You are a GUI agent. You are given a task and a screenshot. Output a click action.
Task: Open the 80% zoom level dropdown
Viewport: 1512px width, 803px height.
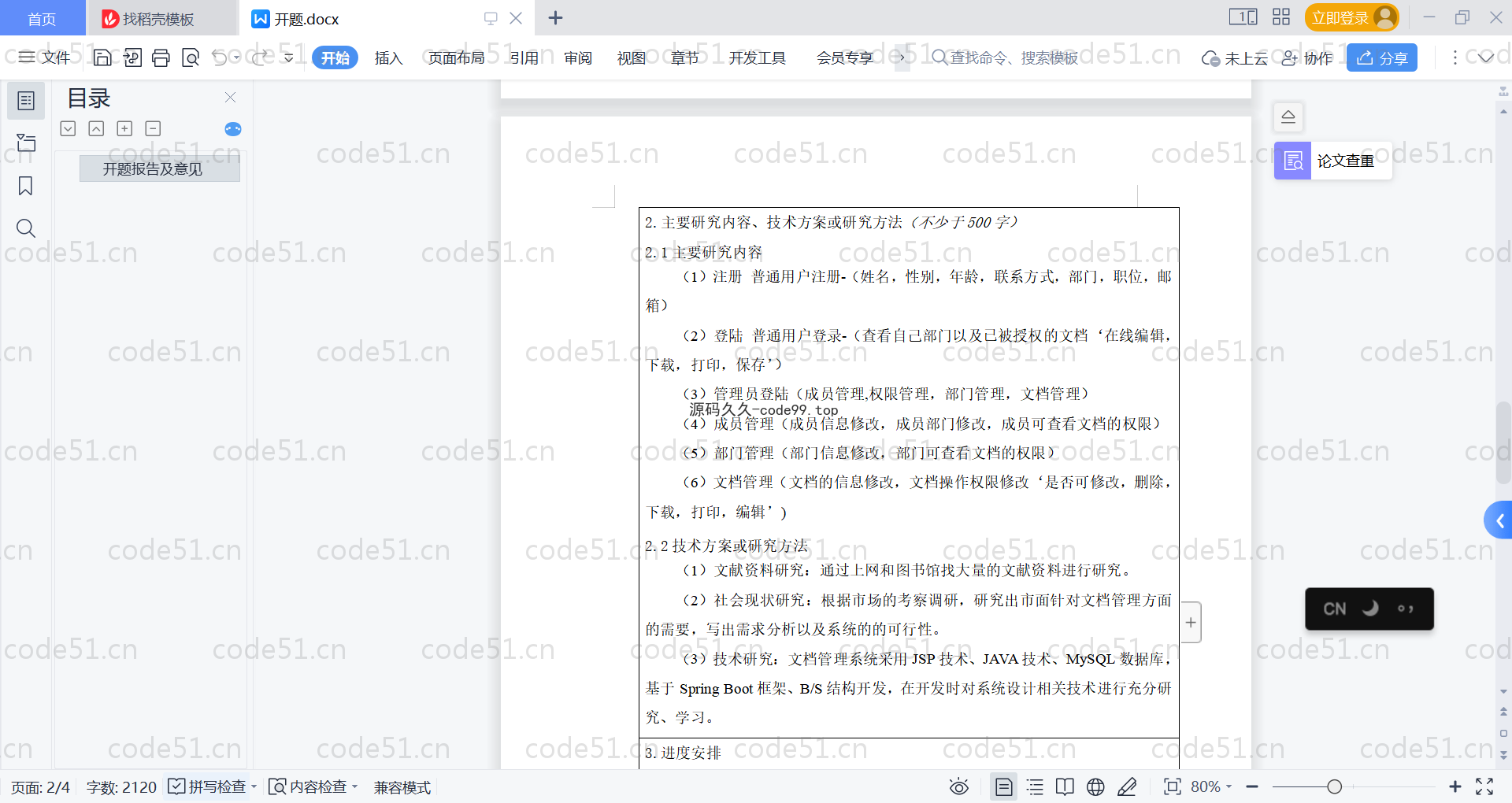(x=1228, y=786)
